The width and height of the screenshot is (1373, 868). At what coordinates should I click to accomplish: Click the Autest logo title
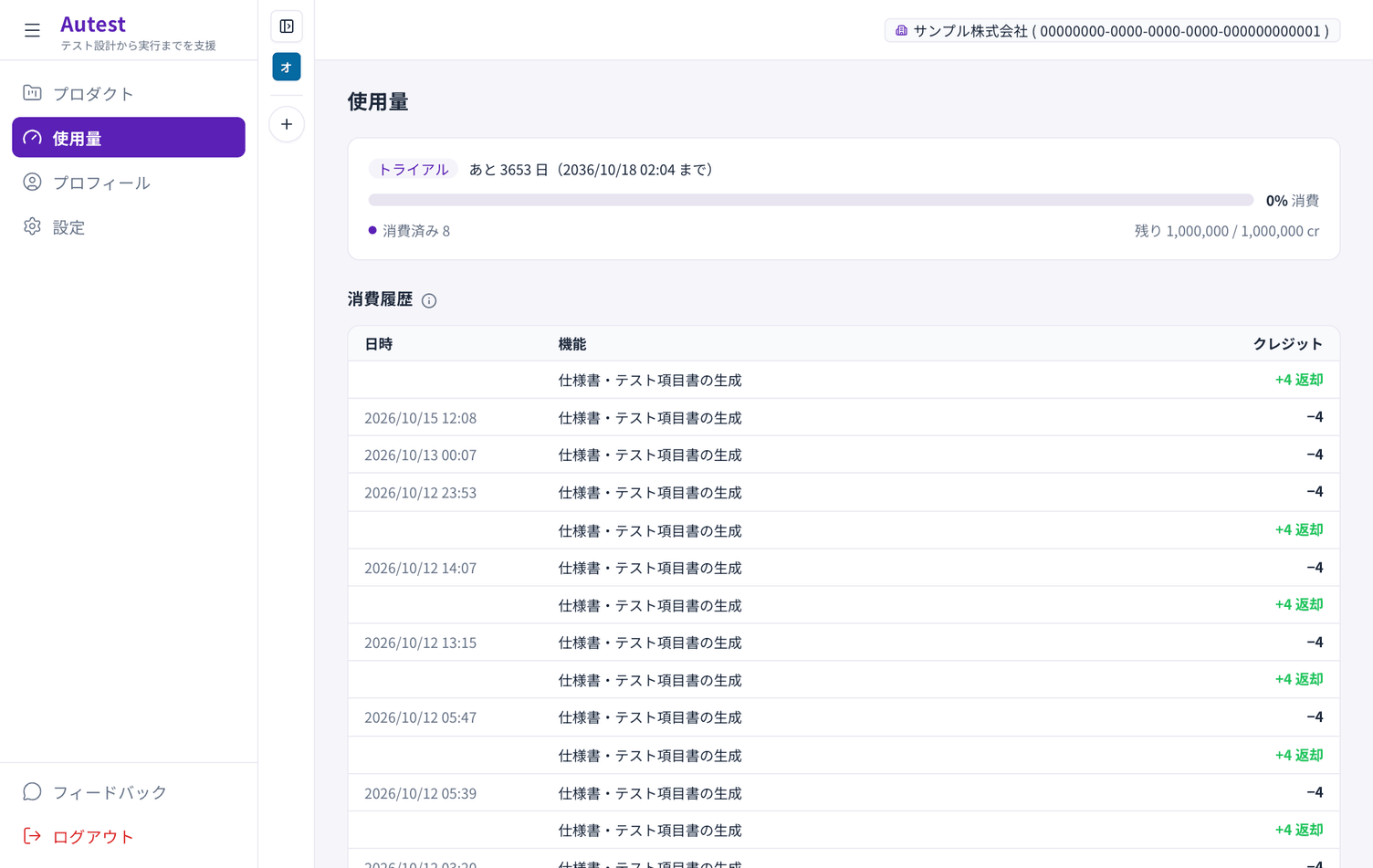pyautogui.click(x=93, y=24)
